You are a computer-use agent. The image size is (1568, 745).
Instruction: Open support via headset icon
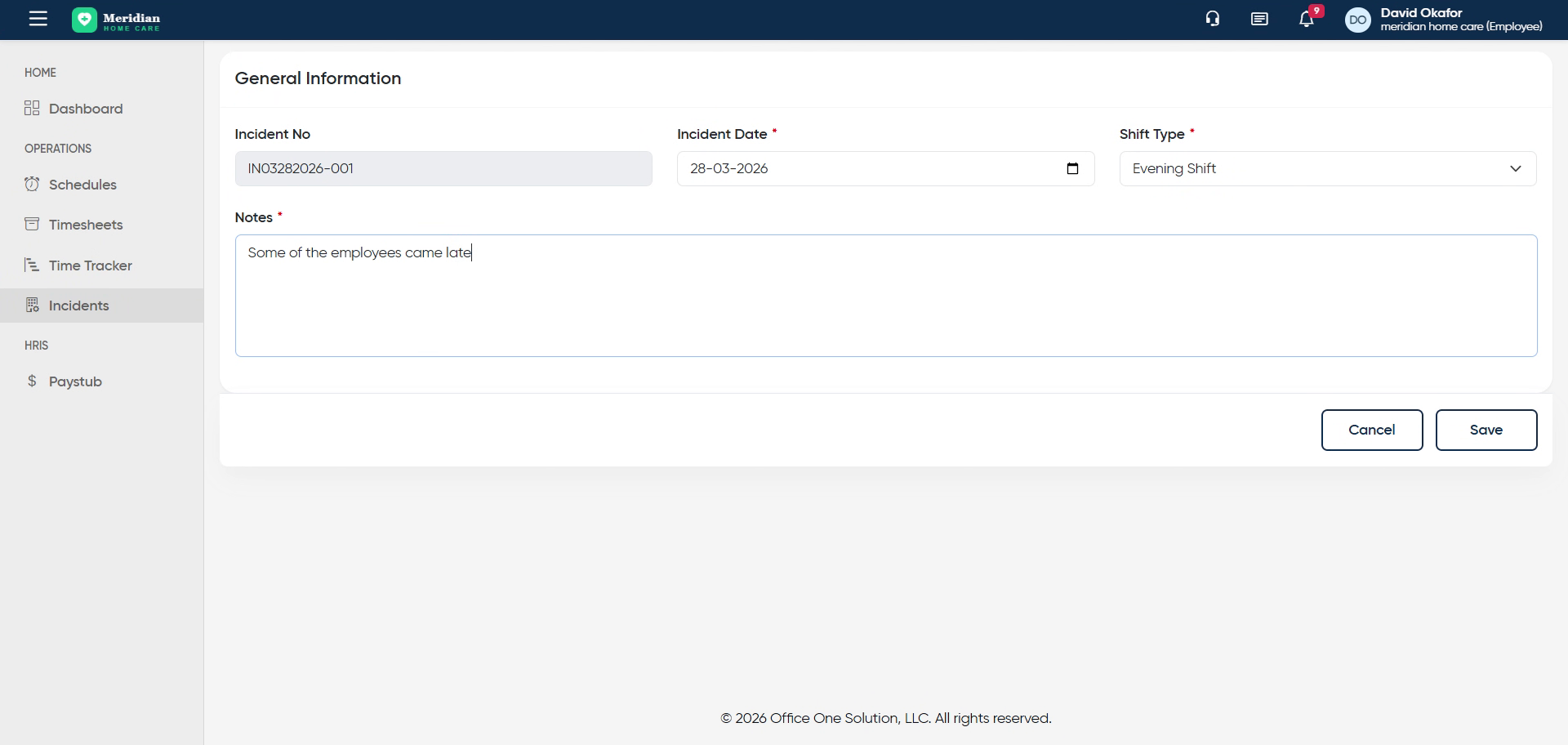pos(1213,19)
